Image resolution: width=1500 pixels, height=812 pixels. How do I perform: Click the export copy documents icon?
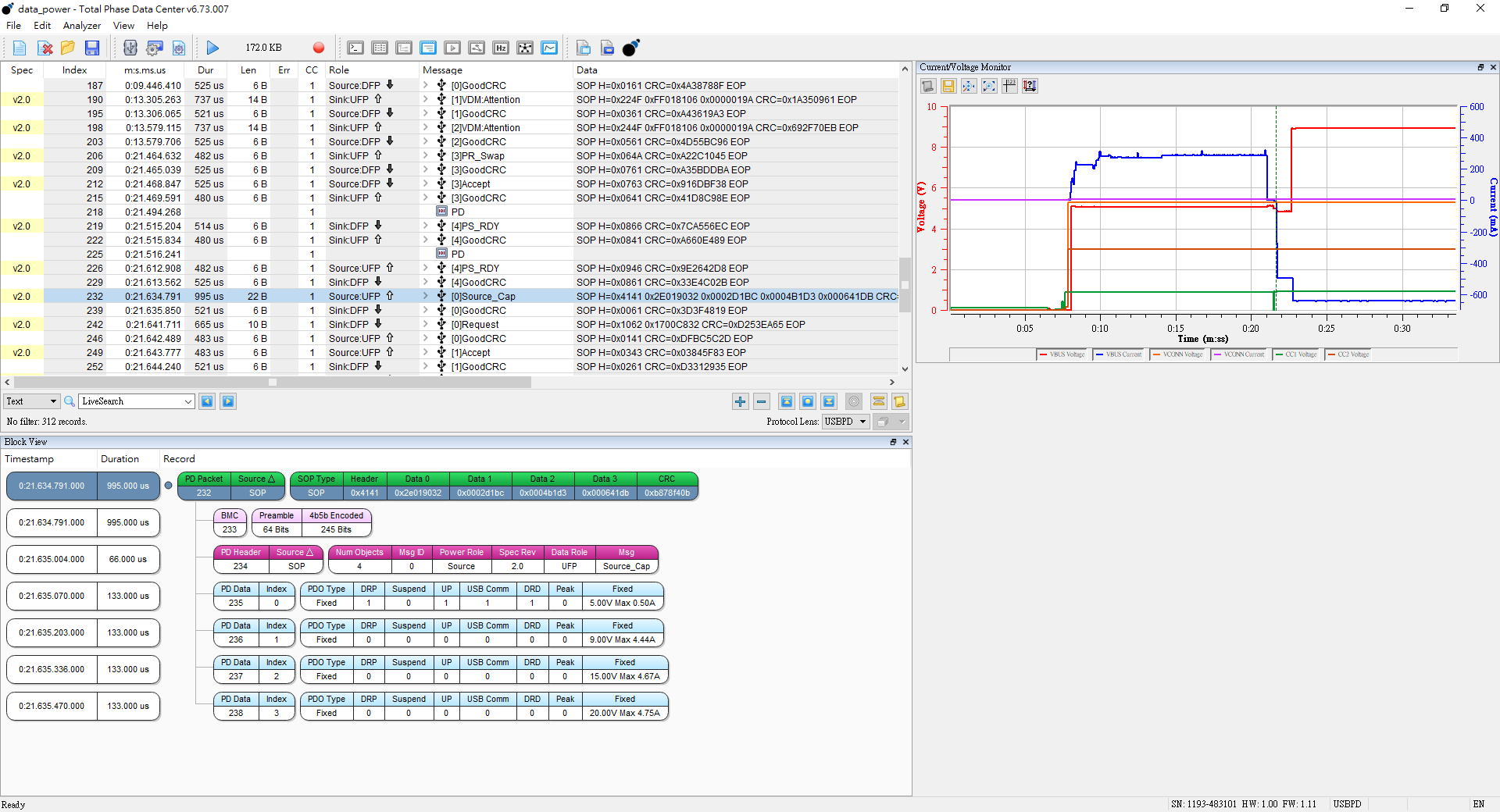click(584, 48)
